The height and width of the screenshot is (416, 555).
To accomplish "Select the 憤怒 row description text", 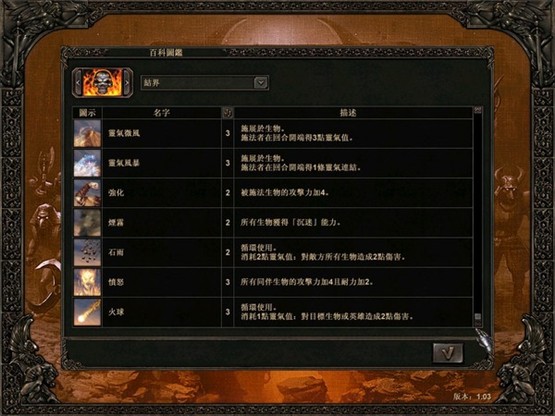I will pyautogui.click(x=307, y=282).
